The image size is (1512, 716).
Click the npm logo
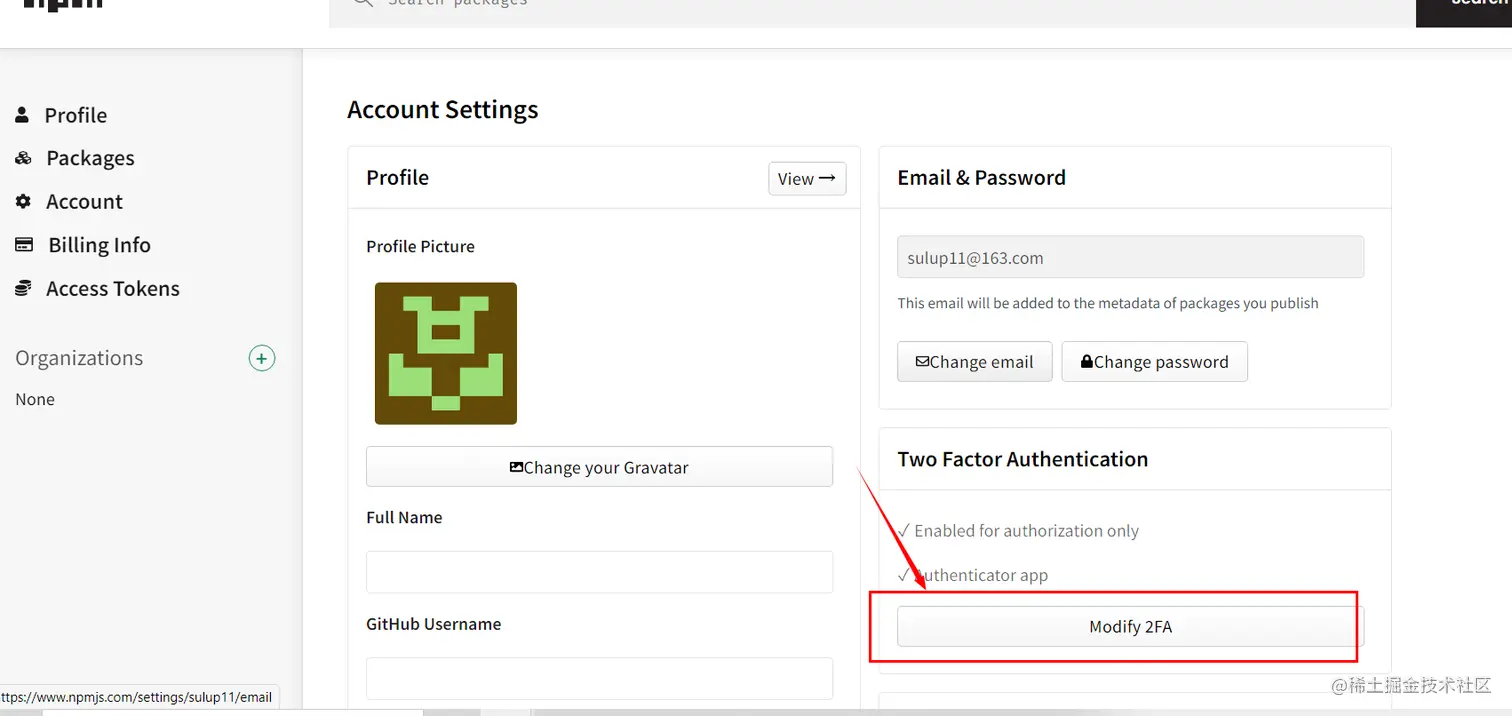click(x=62, y=5)
